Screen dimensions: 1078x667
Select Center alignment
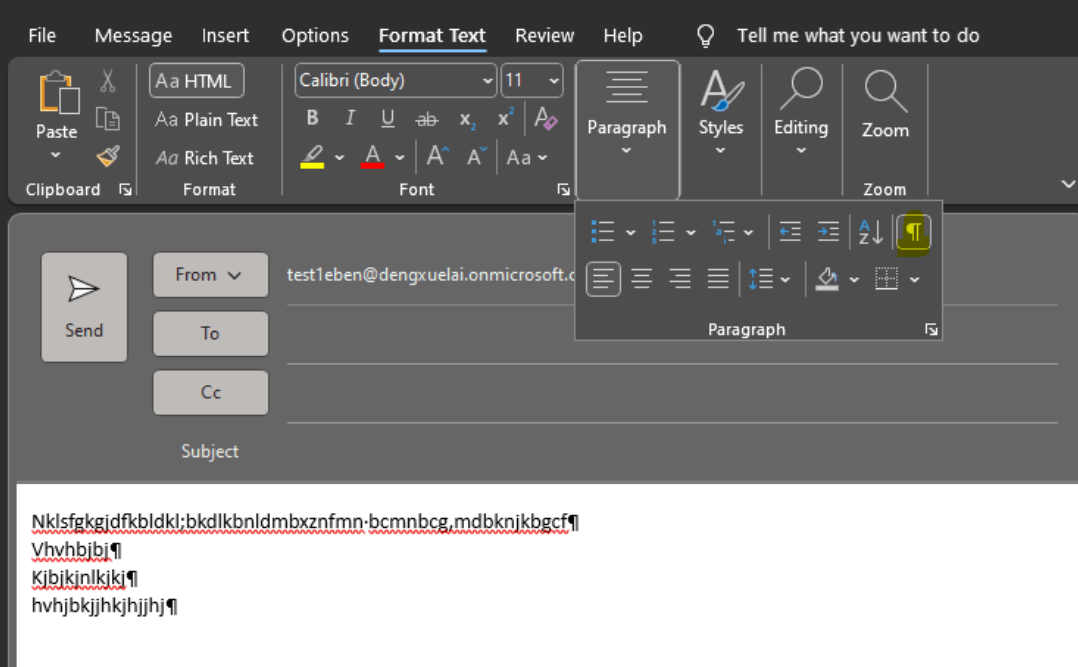click(641, 279)
